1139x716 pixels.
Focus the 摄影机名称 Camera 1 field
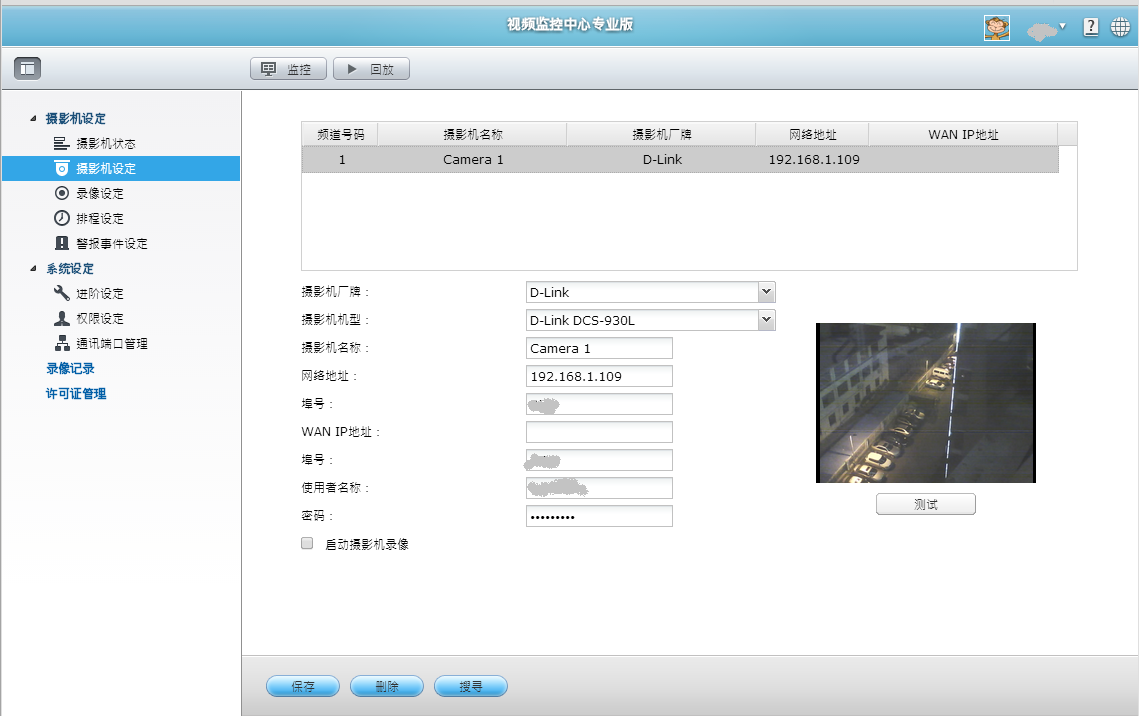(599, 349)
